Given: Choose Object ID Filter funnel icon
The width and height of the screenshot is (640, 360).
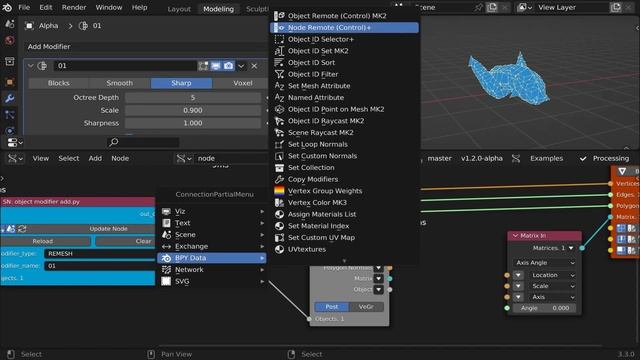Looking at the screenshot, I should coord(279,74).
